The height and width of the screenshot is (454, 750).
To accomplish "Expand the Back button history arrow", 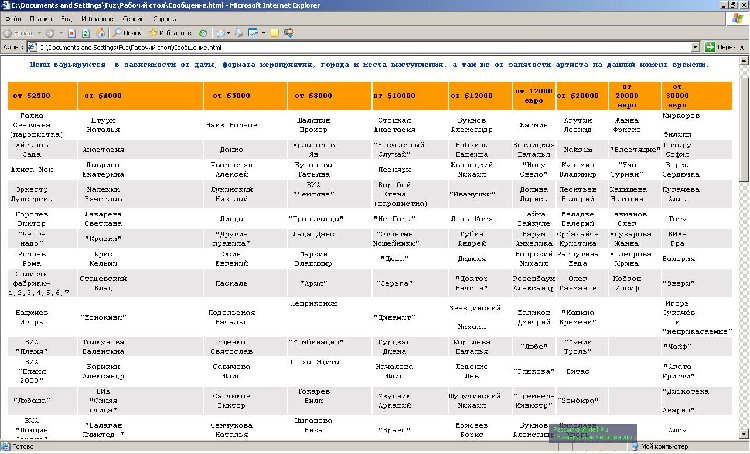I will pyautogui.click(x=39, y=33).
